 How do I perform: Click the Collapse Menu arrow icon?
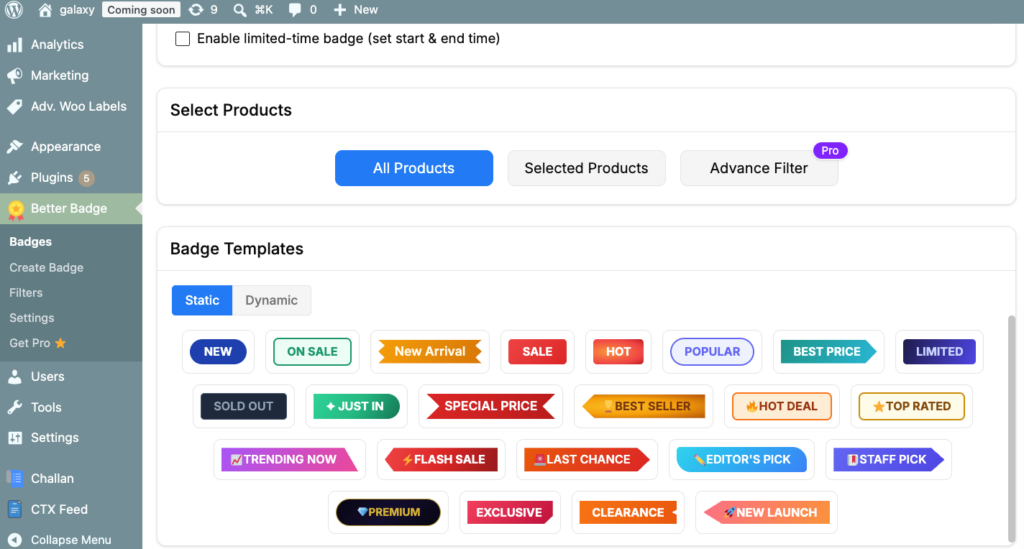pyautogui.click(x=15, y=540)
